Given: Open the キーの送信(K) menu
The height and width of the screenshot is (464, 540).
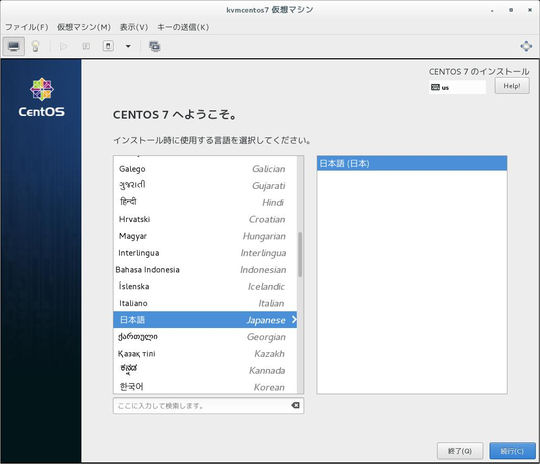Looking at the screenshot, I should pyautogui.click(x=183, y=27).
